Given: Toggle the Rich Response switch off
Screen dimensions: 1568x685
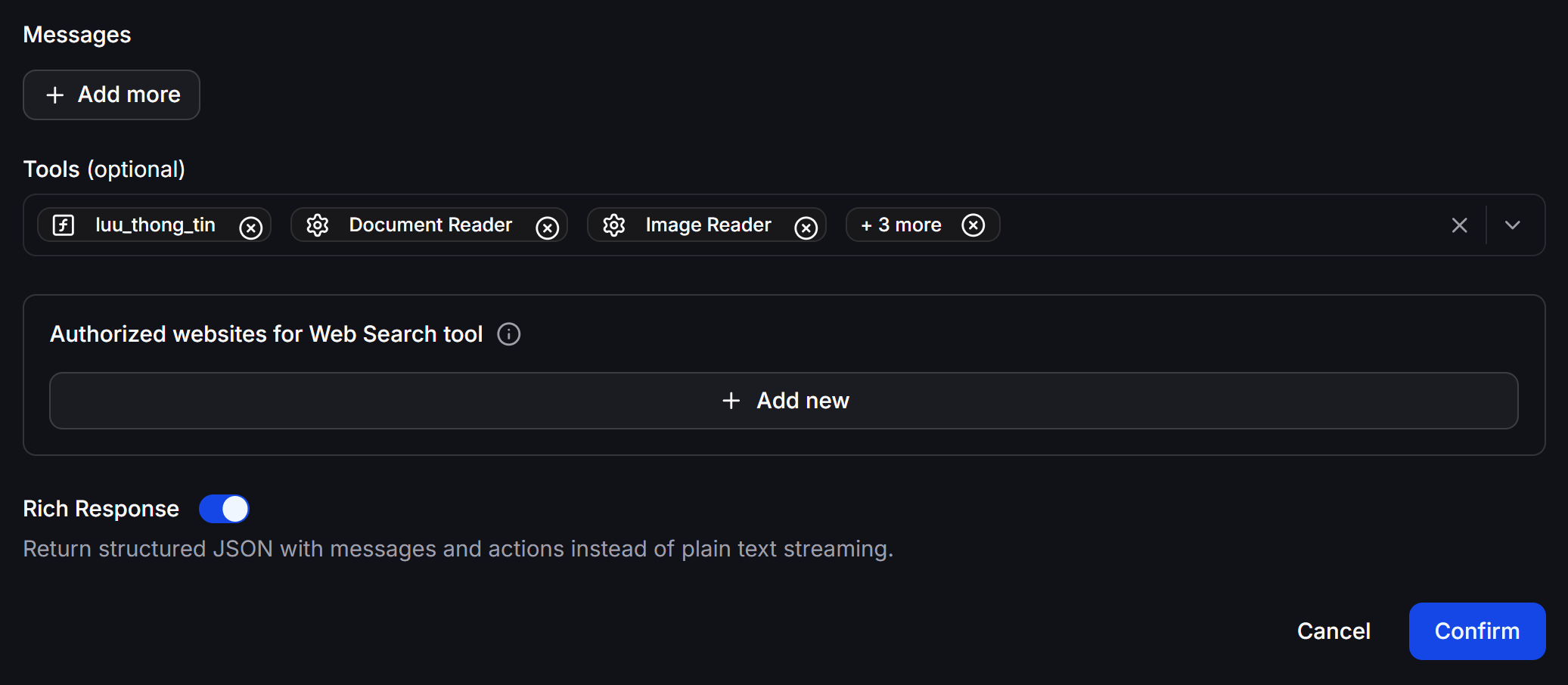Looking at the screenshot, I should [224, 509].
